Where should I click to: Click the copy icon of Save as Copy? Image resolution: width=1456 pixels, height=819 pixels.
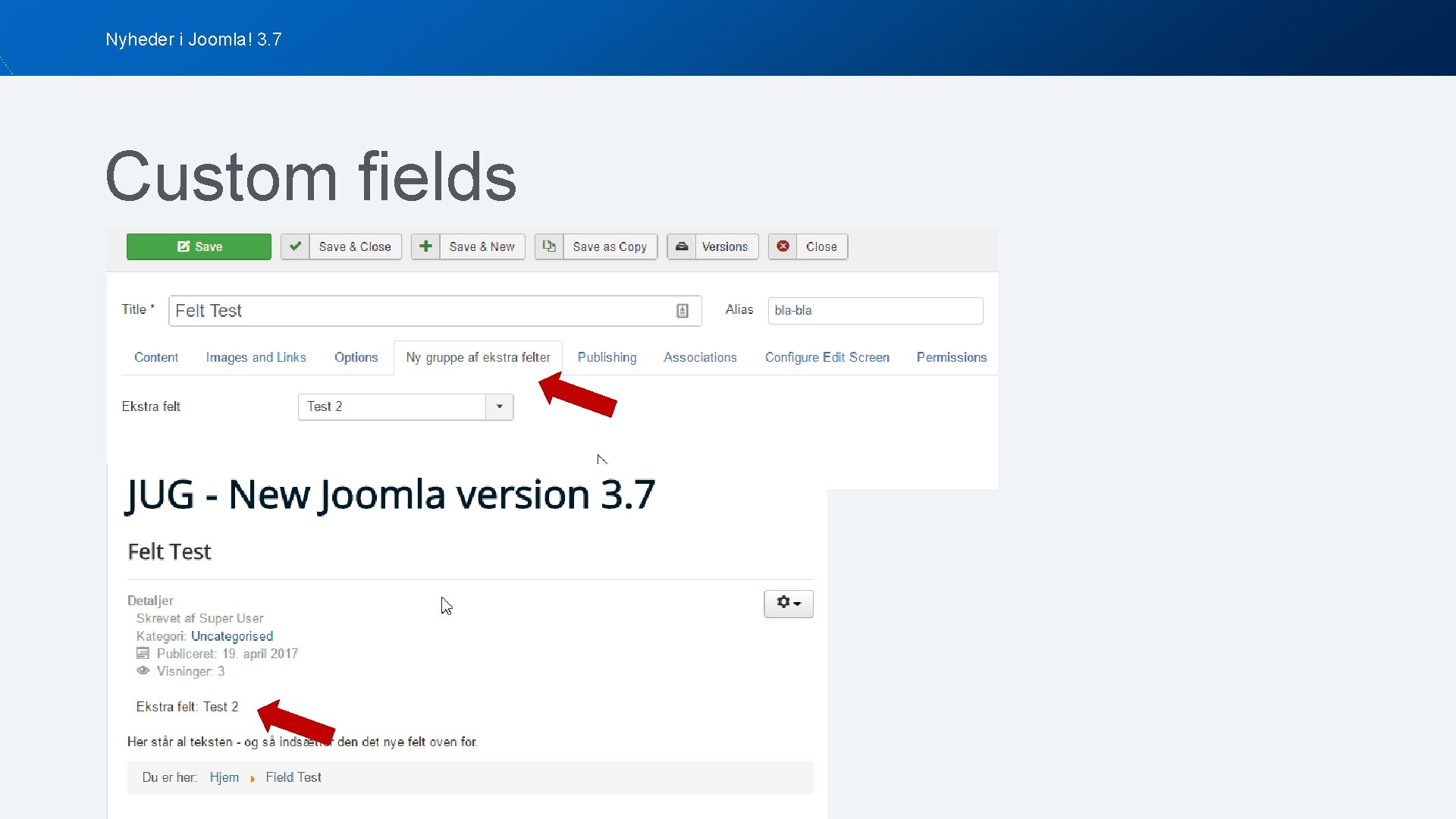(549, 246)
